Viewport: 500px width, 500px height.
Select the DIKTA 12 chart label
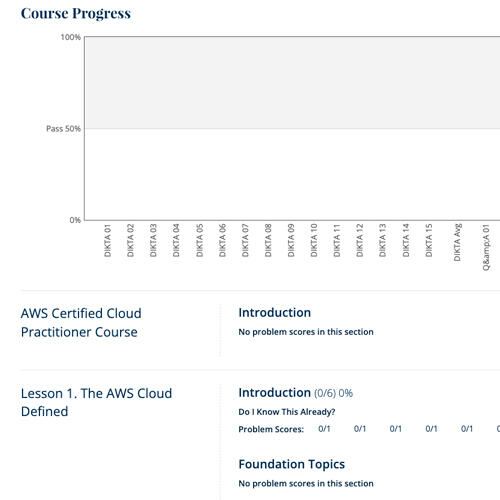pyautogui.click(x=359, y=240)
